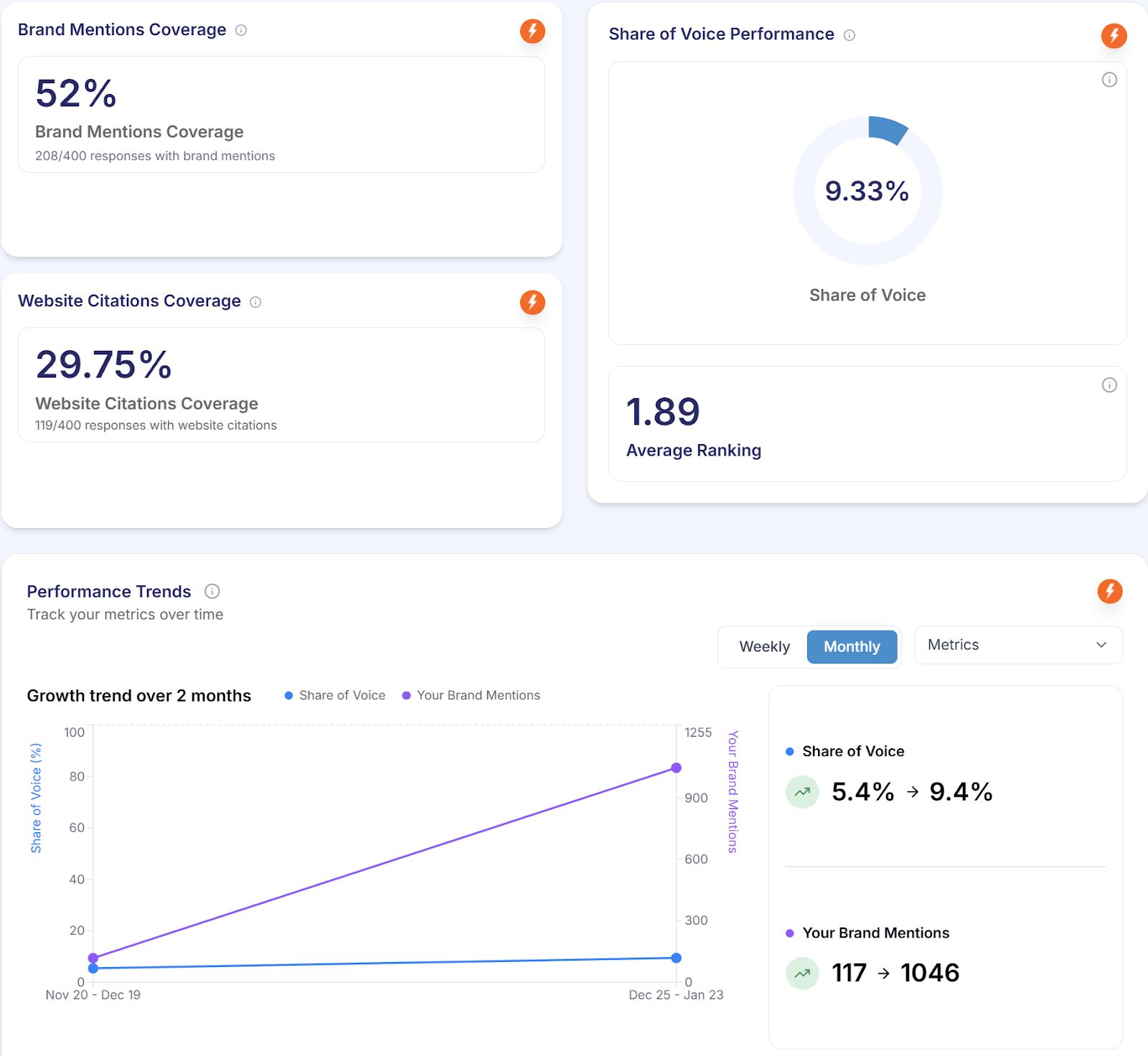Open the Metrics dropdown
This screenshot has width=1148, height=1056.
tap(1017, 644)
